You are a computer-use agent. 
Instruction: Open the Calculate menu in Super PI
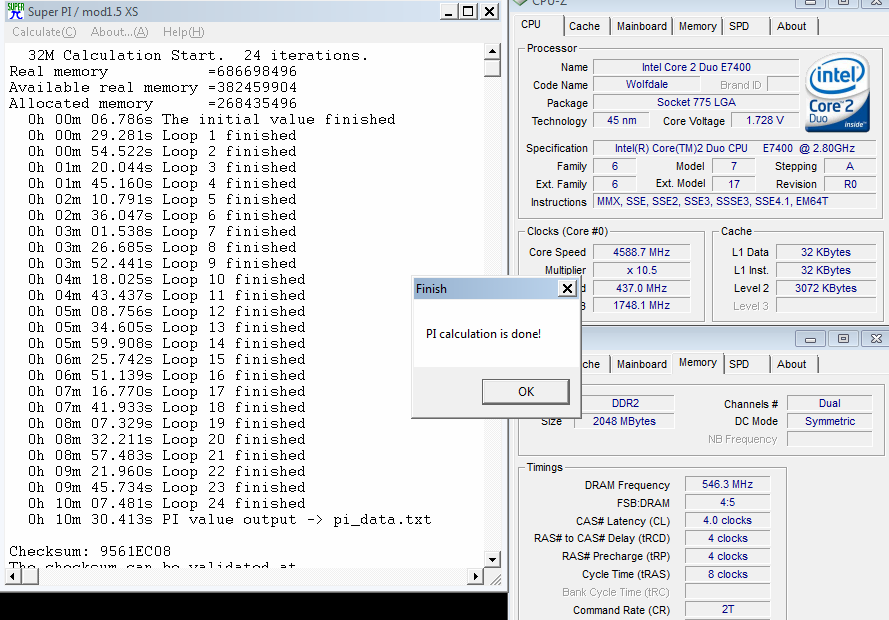(x=44, y=32)
